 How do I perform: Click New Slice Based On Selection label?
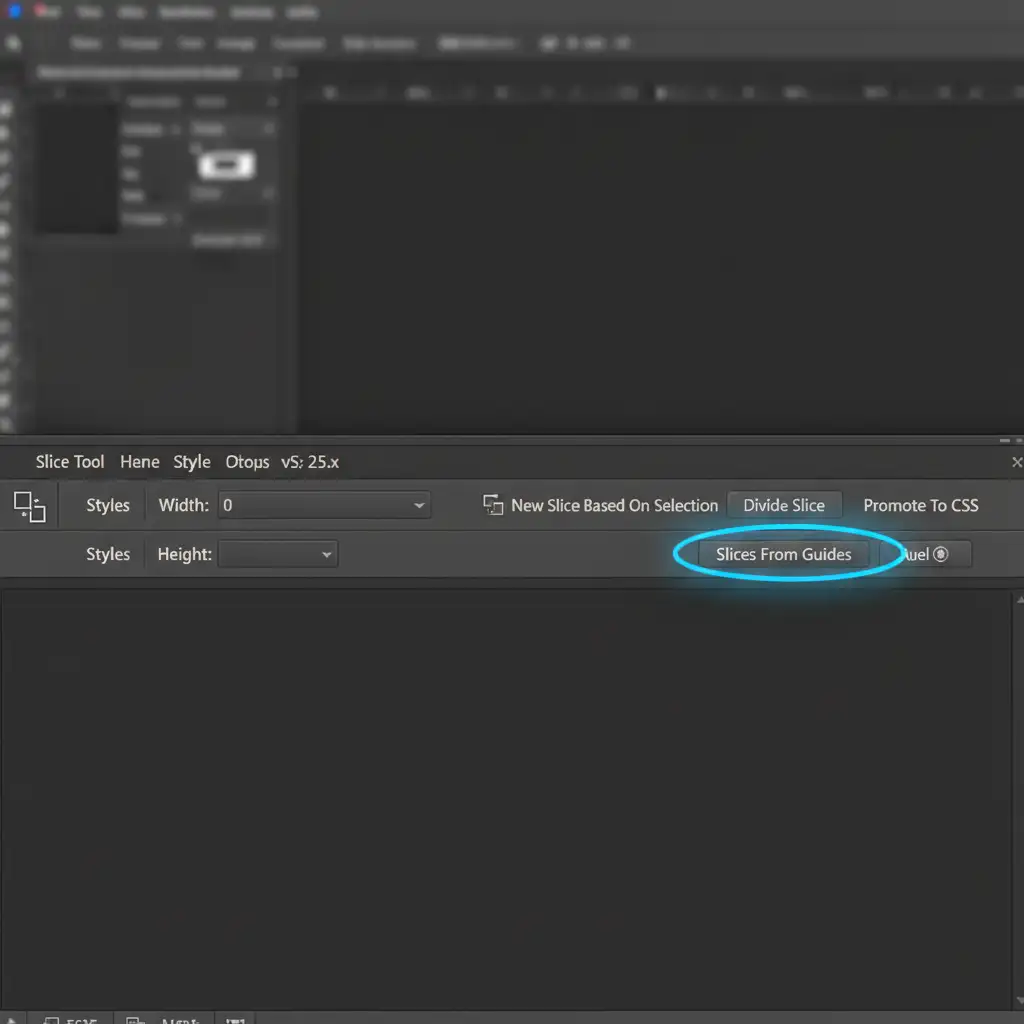click(615, 505)
